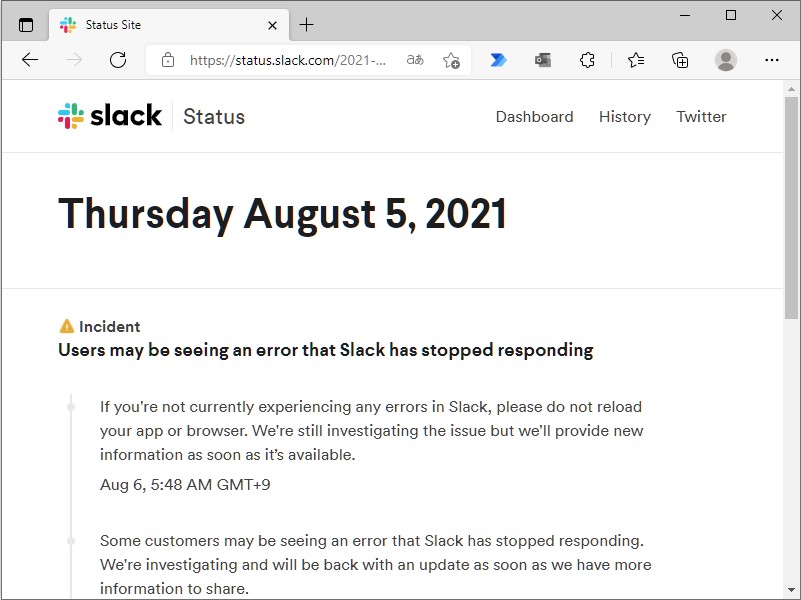Open the Favorites panel icon

pos(636,60)
